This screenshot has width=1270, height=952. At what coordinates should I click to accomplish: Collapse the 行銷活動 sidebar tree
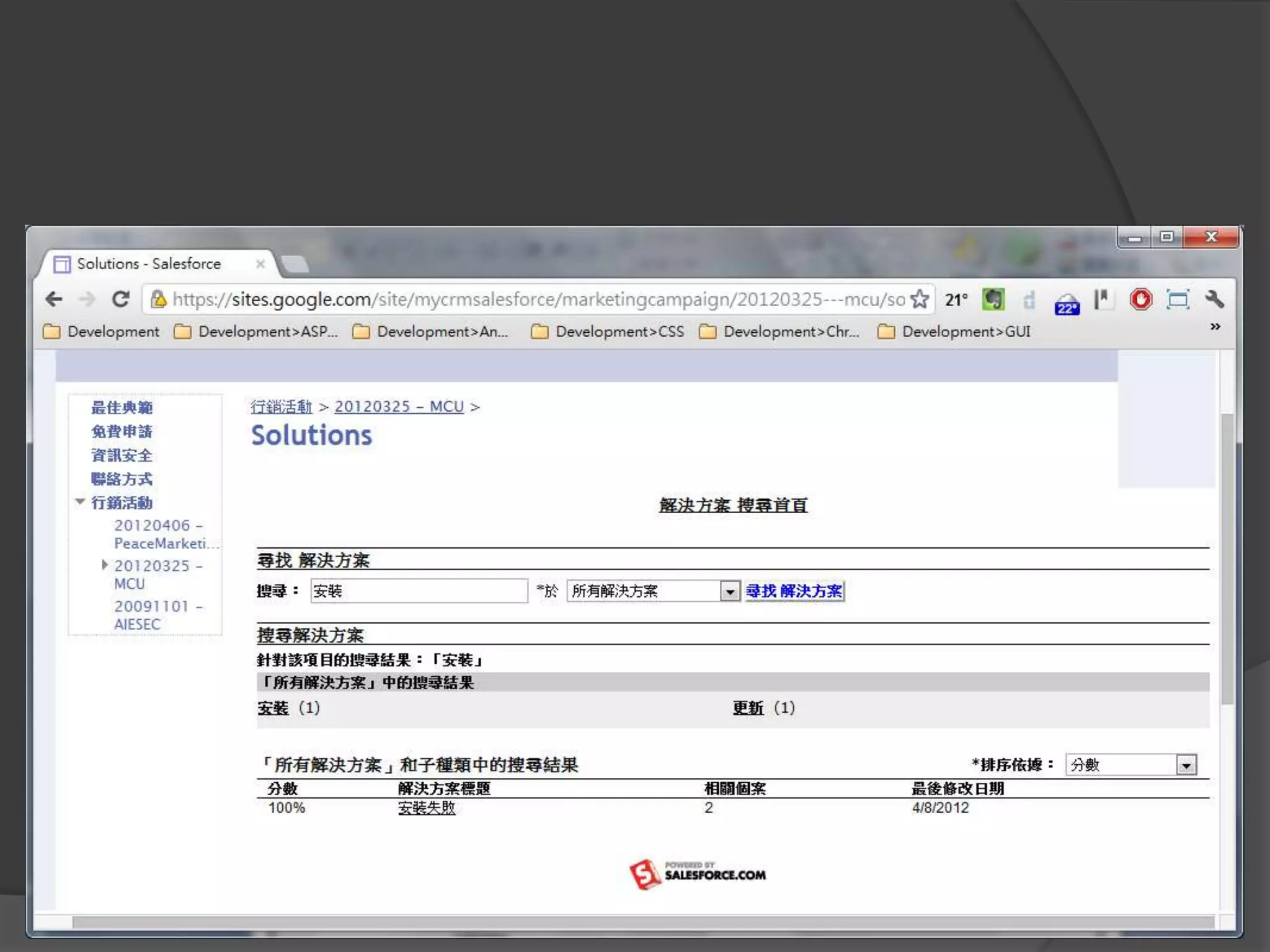80,501
